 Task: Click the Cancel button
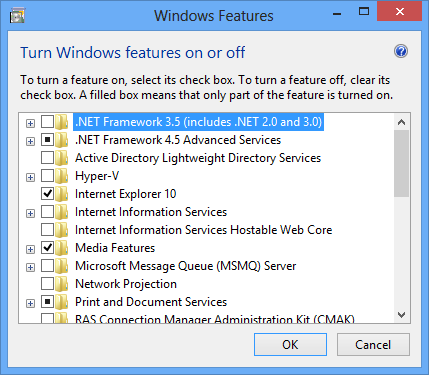pos(373,344)
